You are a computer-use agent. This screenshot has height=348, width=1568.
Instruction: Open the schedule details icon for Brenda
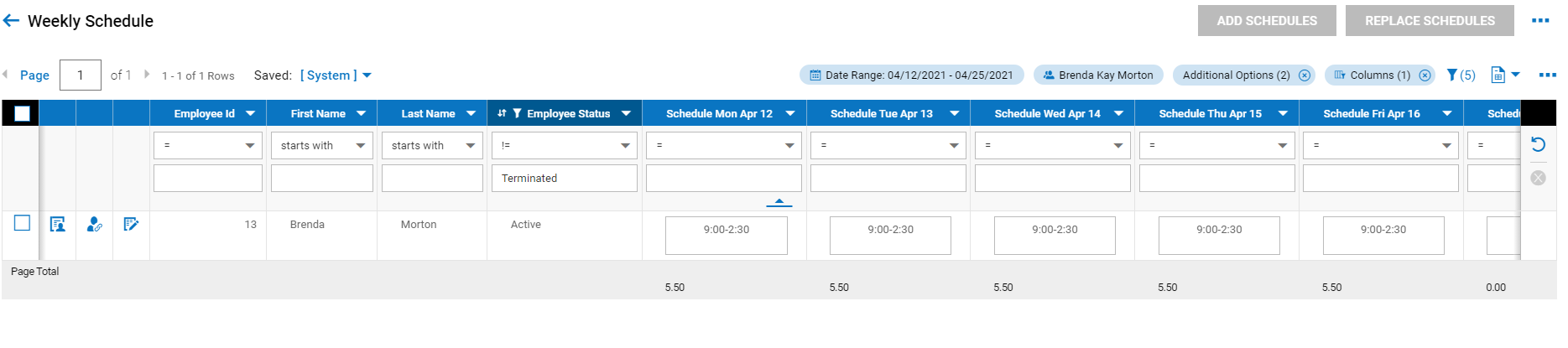[57, 225]
